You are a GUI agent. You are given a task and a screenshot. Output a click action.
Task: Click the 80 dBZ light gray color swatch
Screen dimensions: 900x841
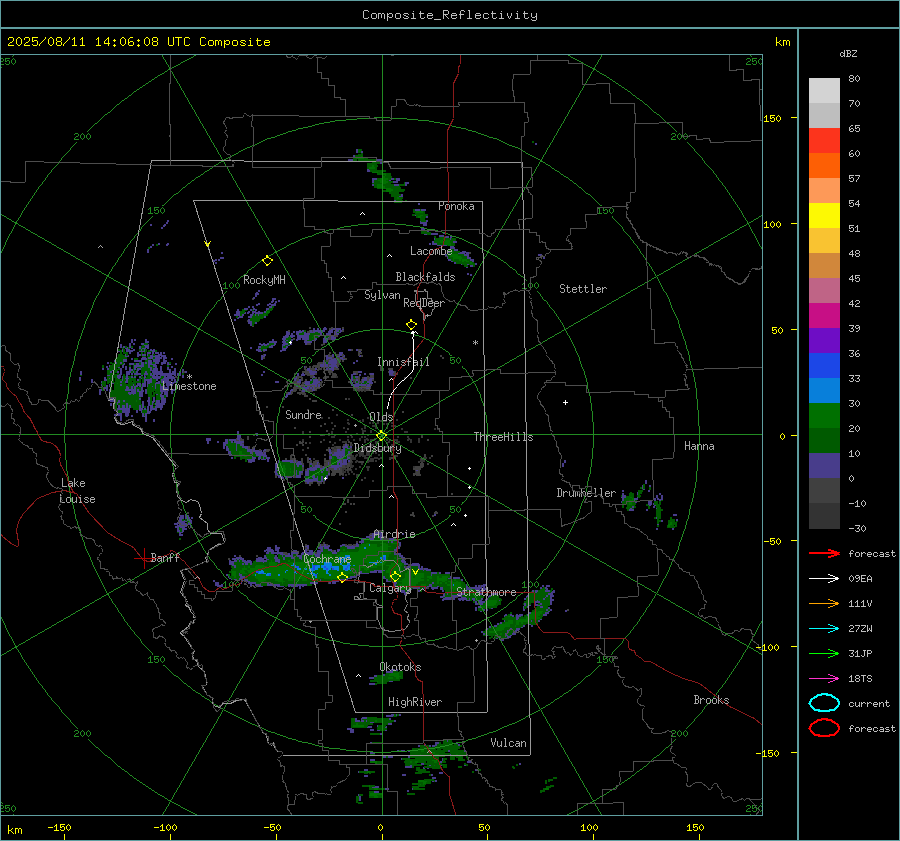[x=824, y=90]
